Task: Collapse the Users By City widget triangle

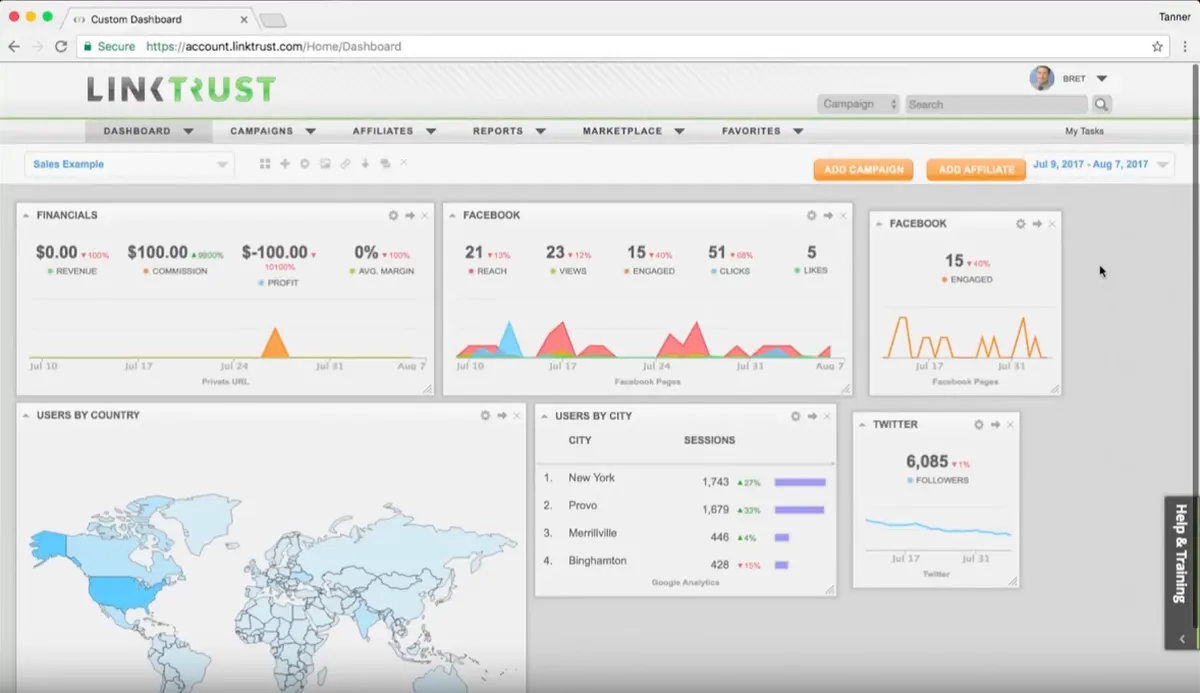Action: point(545,417)
